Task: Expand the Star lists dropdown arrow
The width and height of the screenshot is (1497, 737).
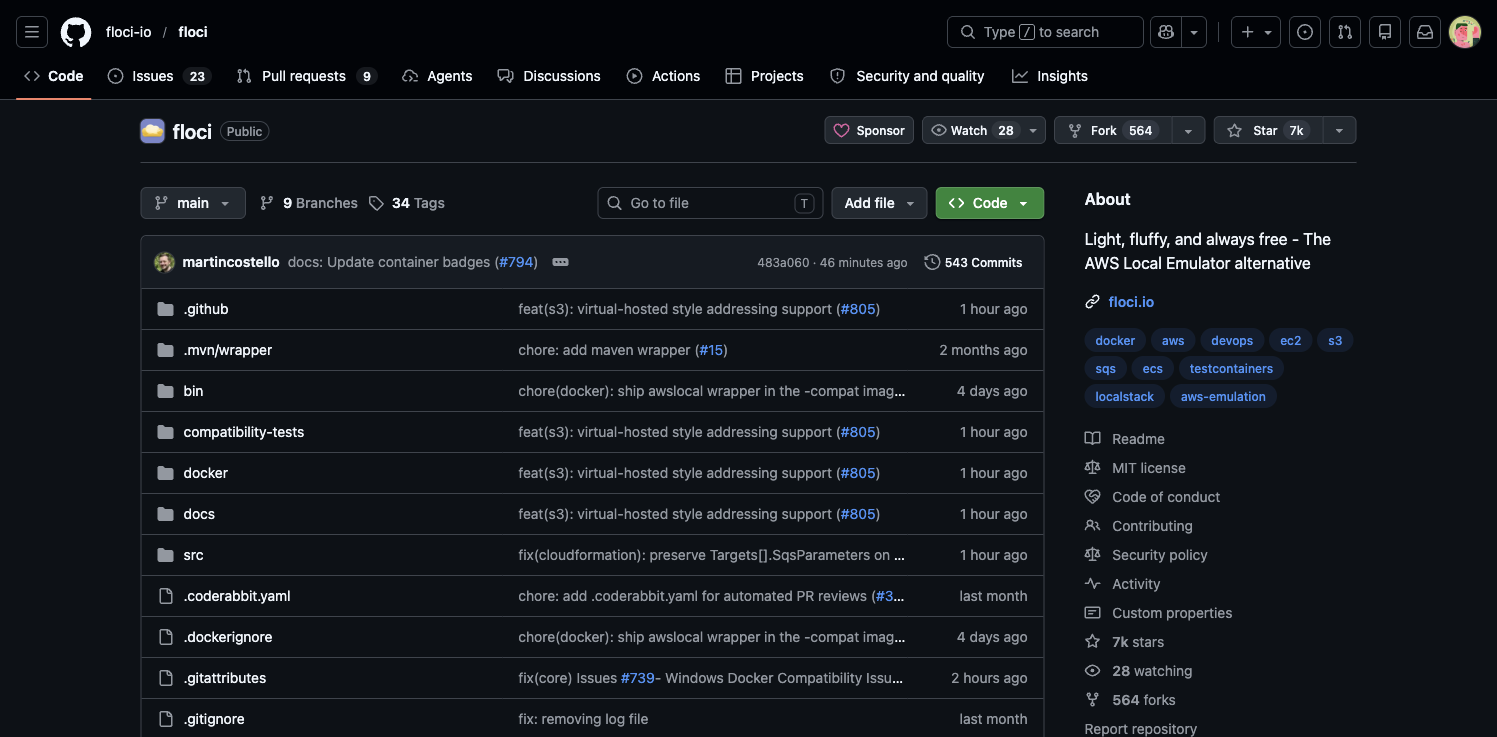Action: click(x=1339, y=131)
